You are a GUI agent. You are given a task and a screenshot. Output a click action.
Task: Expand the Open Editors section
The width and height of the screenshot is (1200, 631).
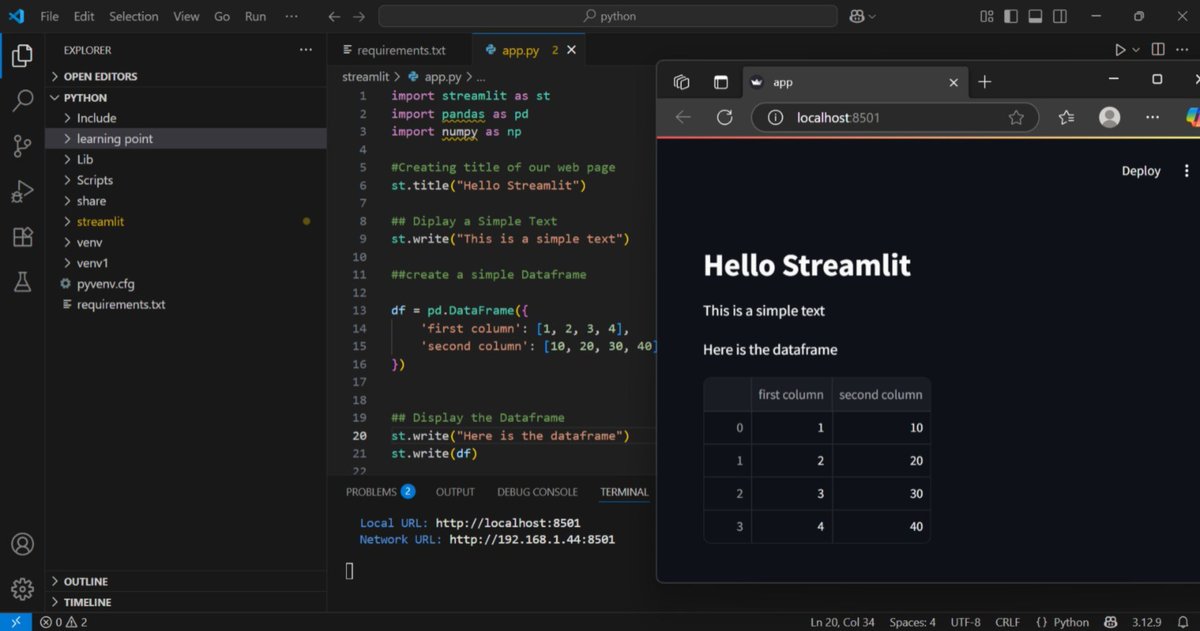(x=186, y=76)
